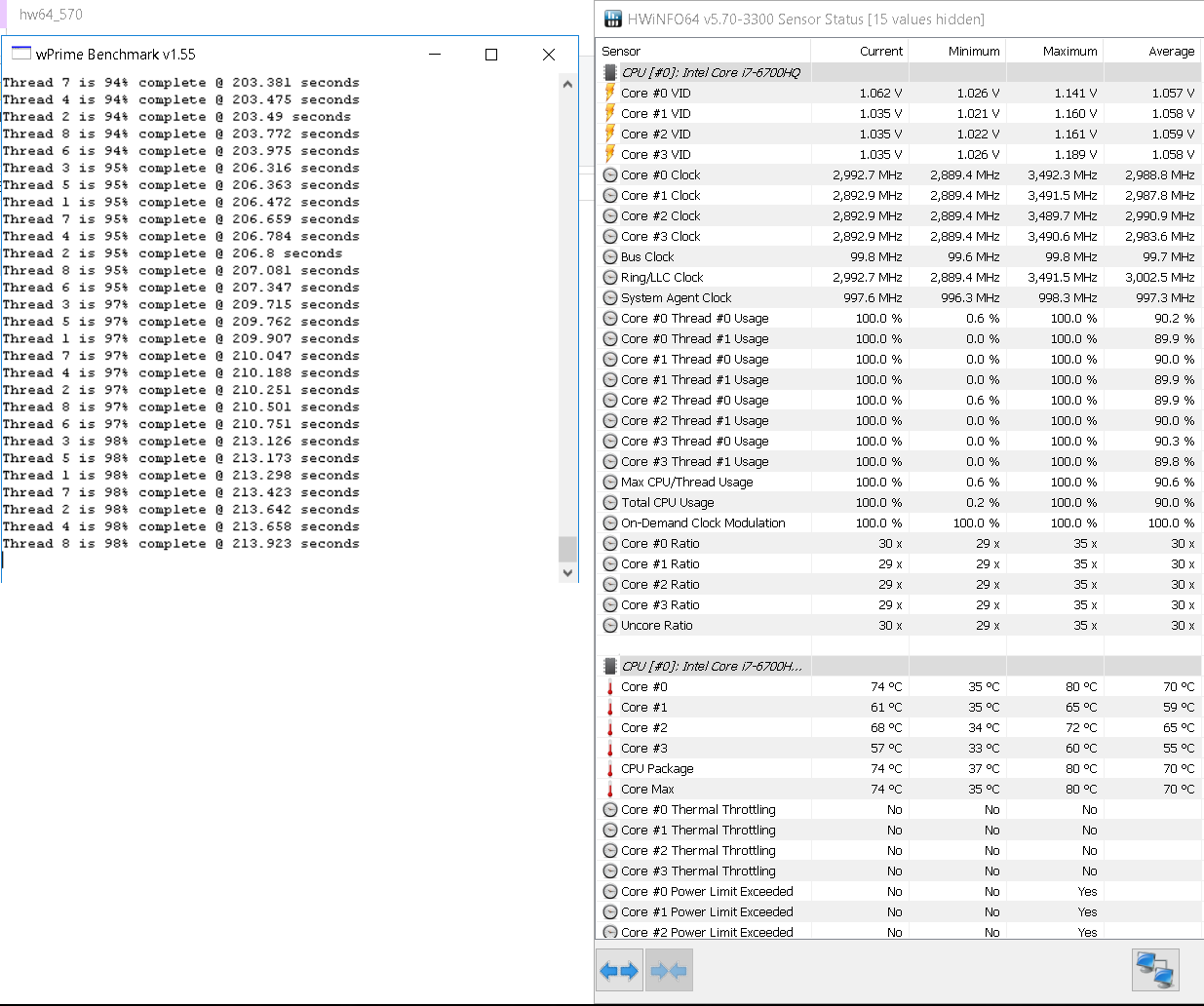Close the wPrime Benchmark window
Screen dimensions: 1204x1006
point(549,55)
